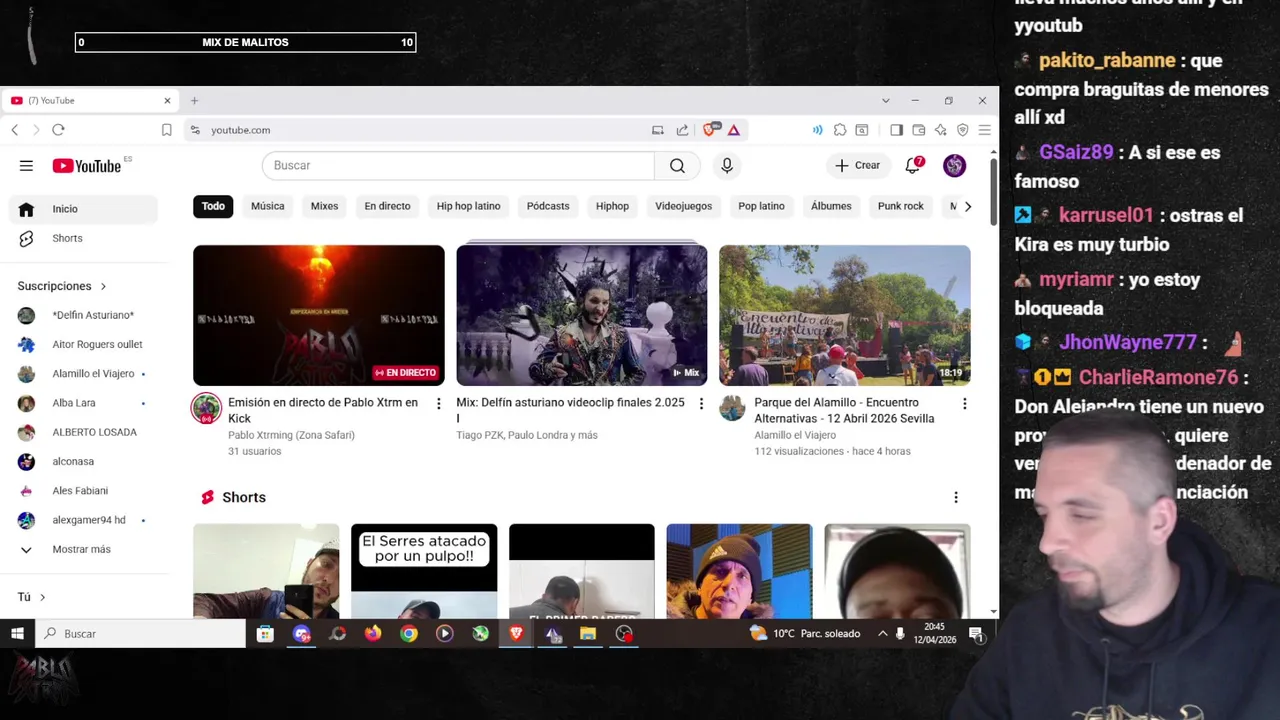
Task: Open Inicio in the sidebar
Action: (x=84, y=209)
